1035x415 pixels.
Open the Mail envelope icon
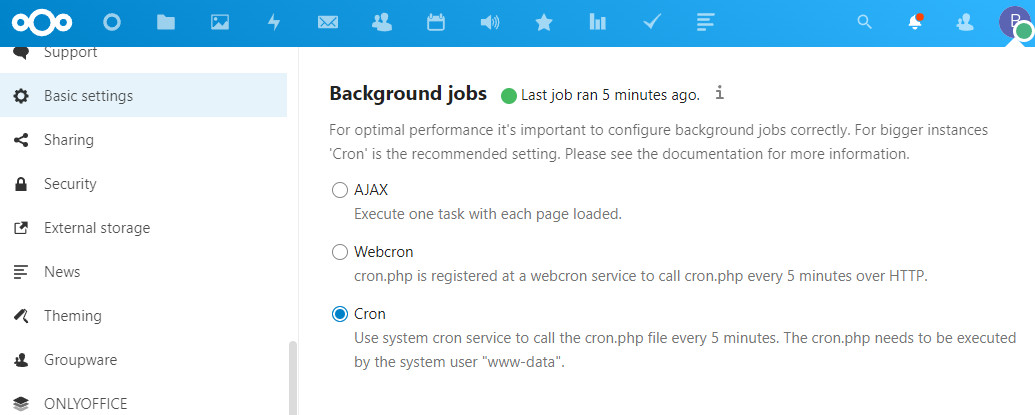[328, 22]
